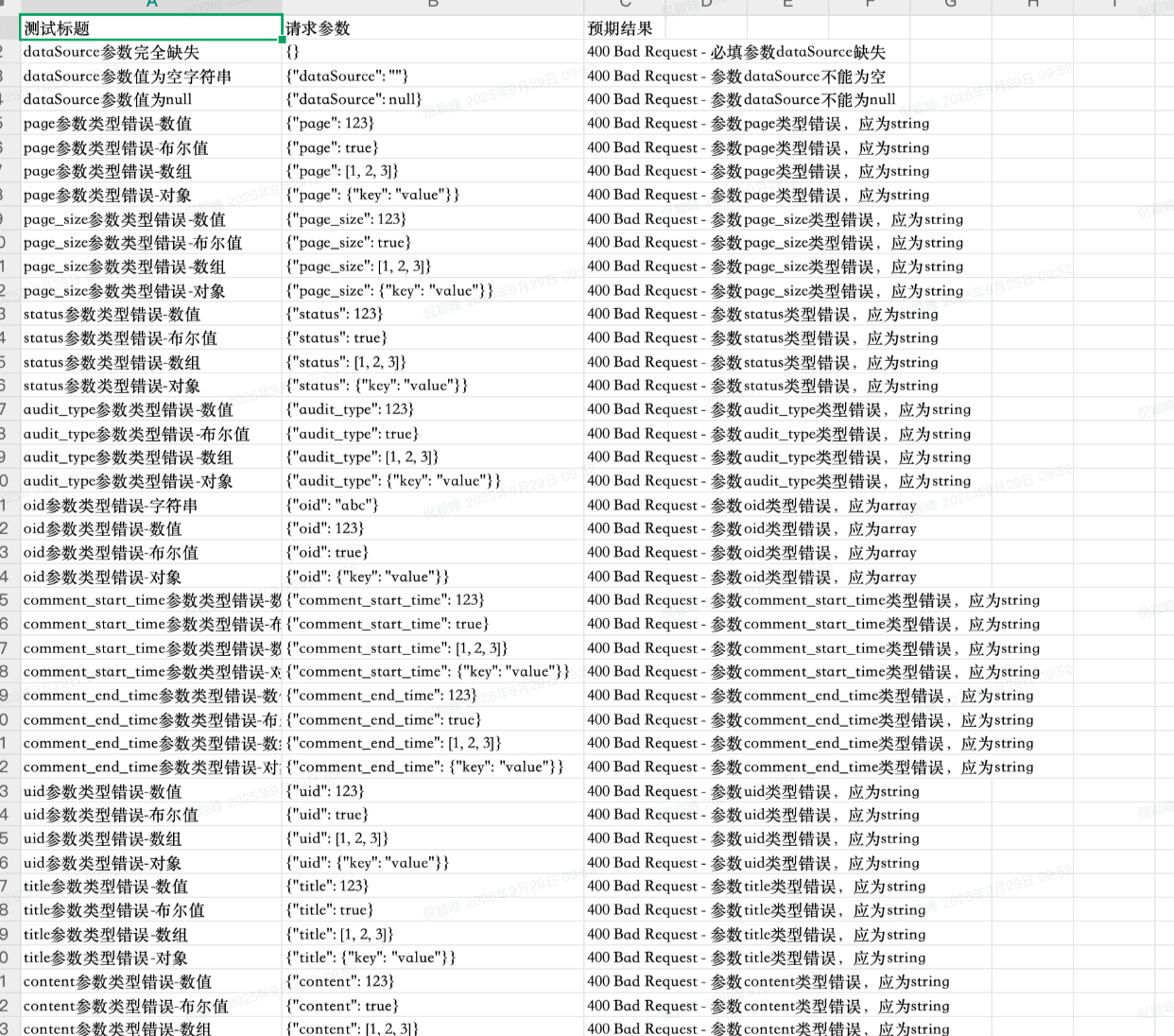Select the "测试标题" header cell

point(150,28)
